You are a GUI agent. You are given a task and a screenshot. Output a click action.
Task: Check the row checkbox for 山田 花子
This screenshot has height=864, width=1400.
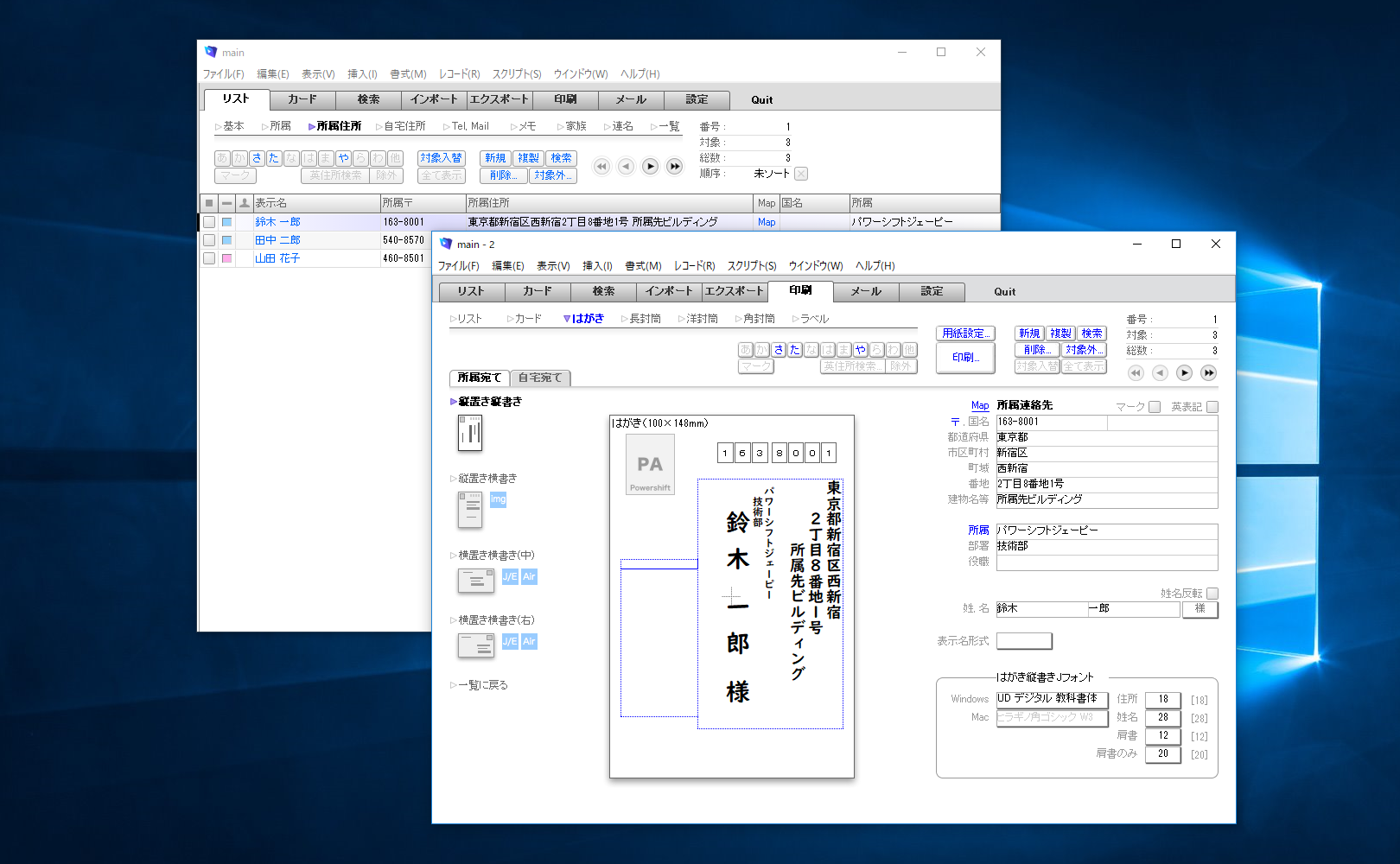tap(209, 258)
